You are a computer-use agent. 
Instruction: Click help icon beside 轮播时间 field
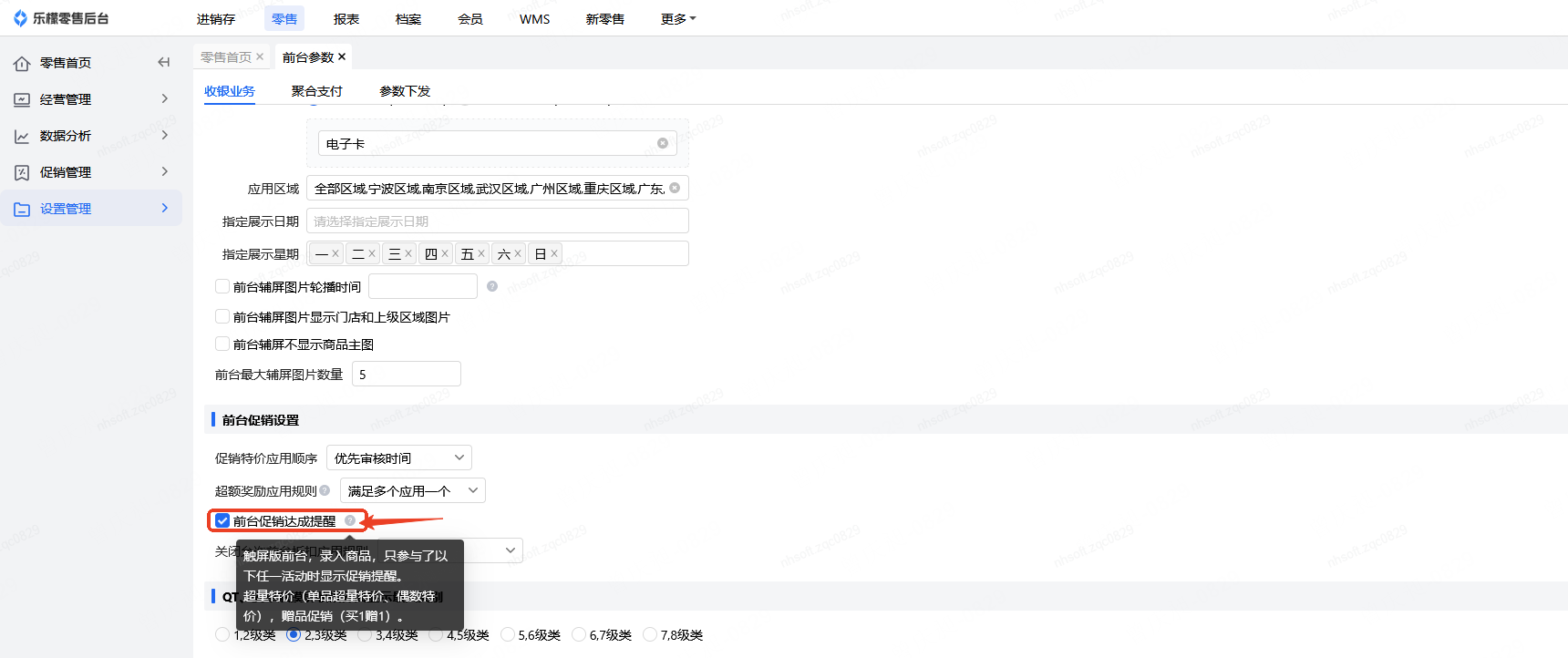point(492,286)
